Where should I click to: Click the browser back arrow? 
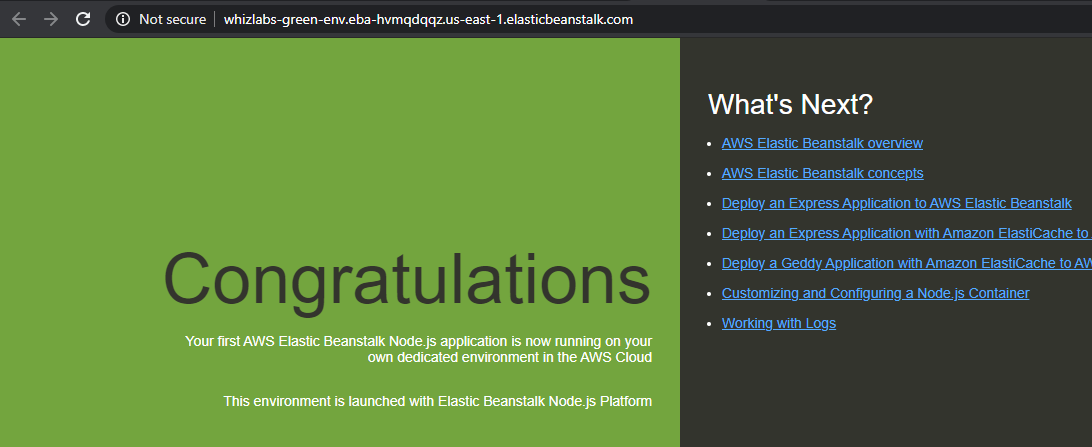coord(19,19)
